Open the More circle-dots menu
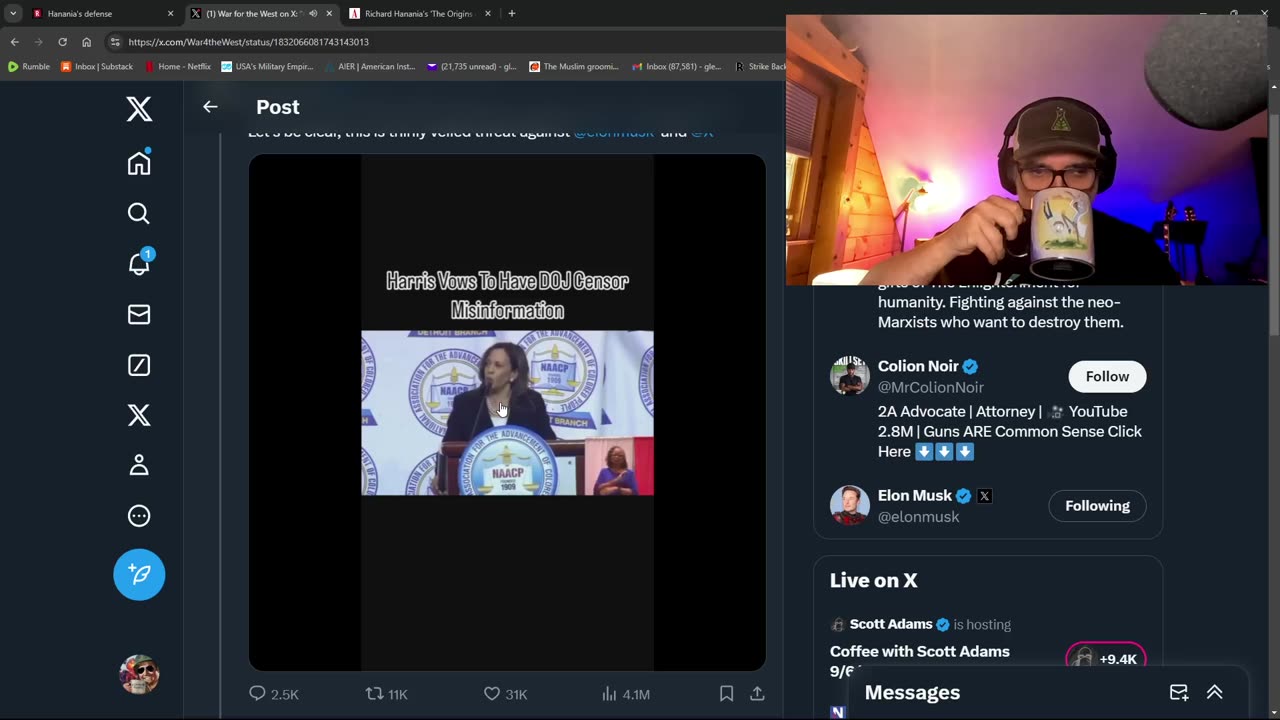1280x720 pixels. pyautogui.click(x=139, y=516)
